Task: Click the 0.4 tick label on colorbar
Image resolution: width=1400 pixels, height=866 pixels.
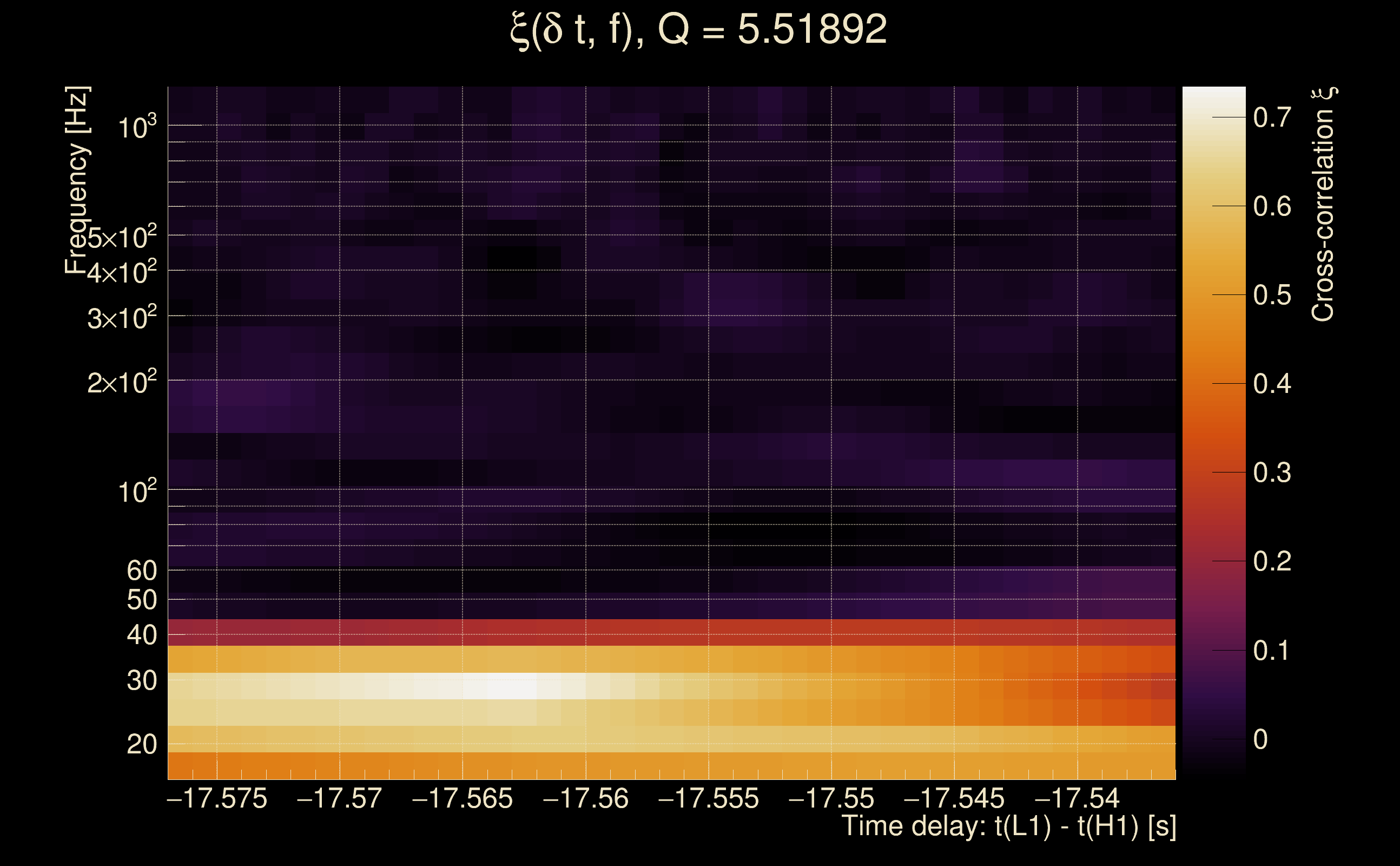Action: tap(1272, 383)
